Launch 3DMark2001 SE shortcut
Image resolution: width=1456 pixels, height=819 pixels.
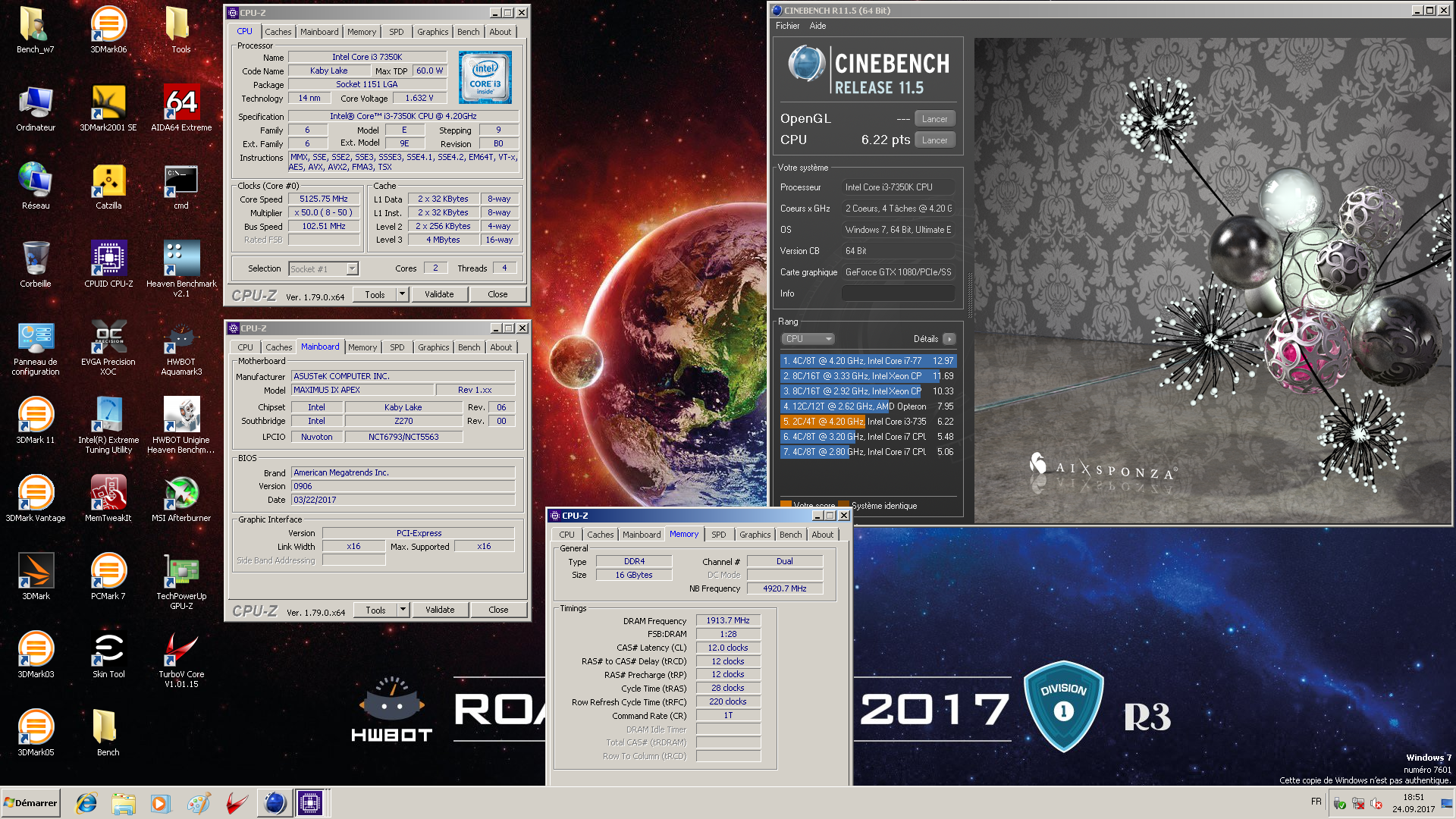[x=108, y=108]
